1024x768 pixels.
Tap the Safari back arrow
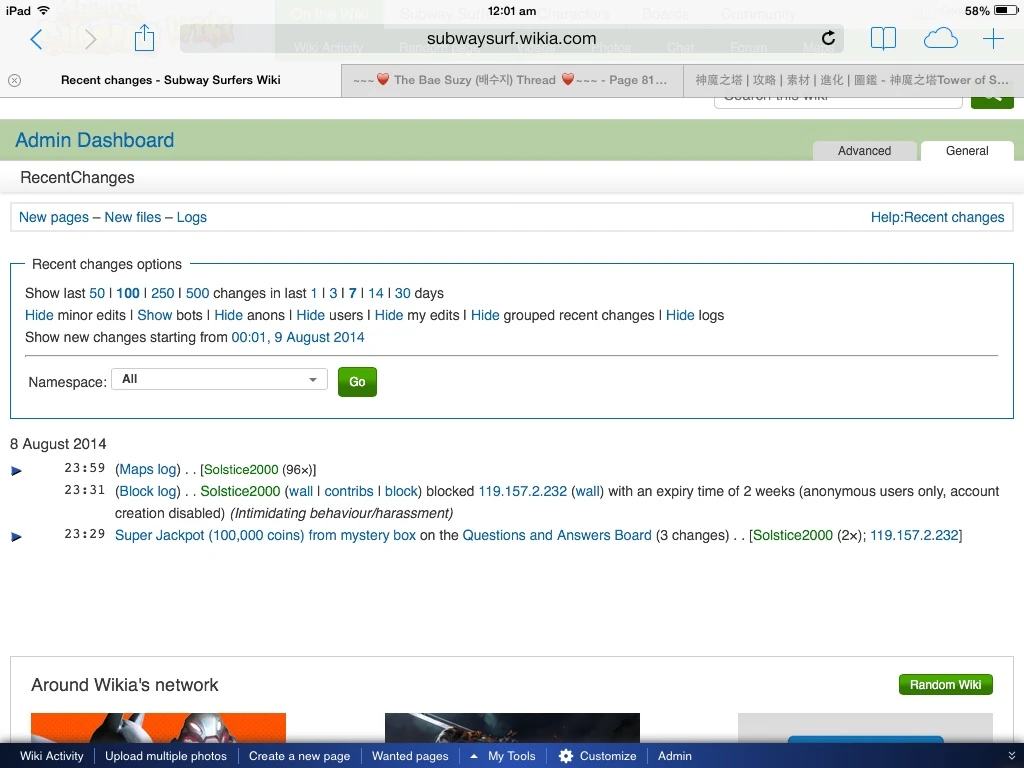pos(37,39)
